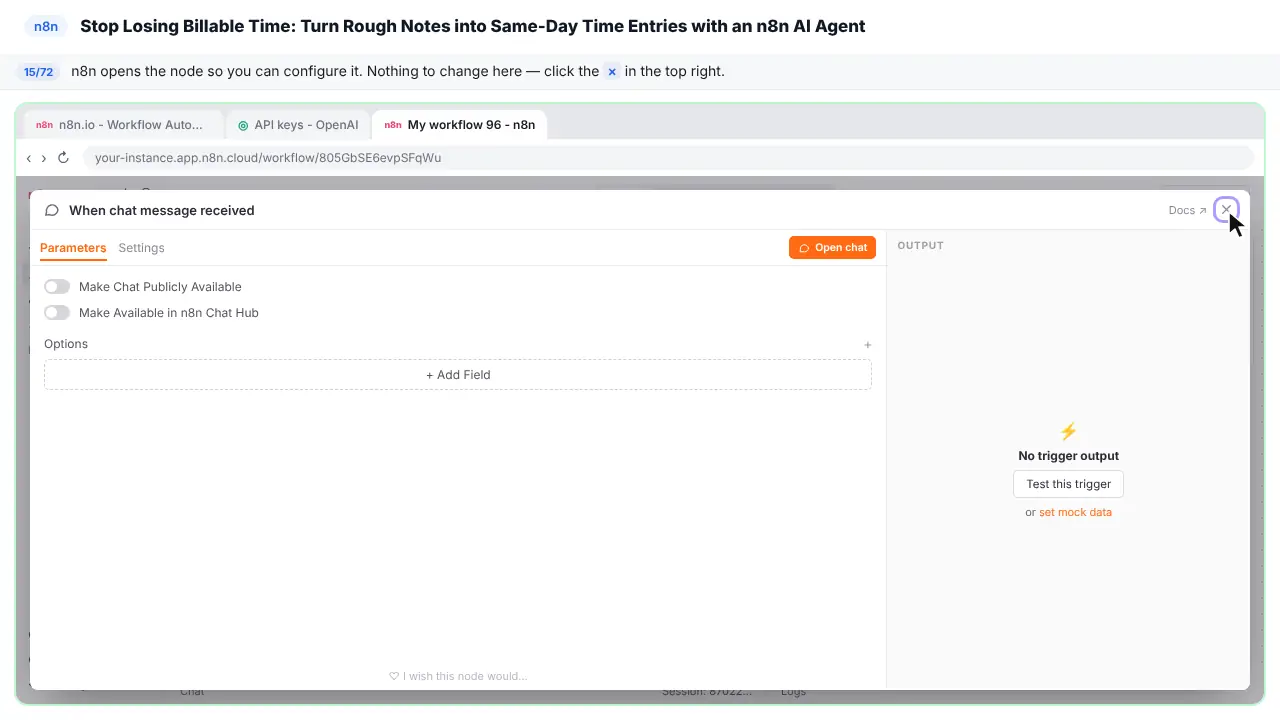
Task: Click the OUTPUT panel heading
Action: pos(920,246)
